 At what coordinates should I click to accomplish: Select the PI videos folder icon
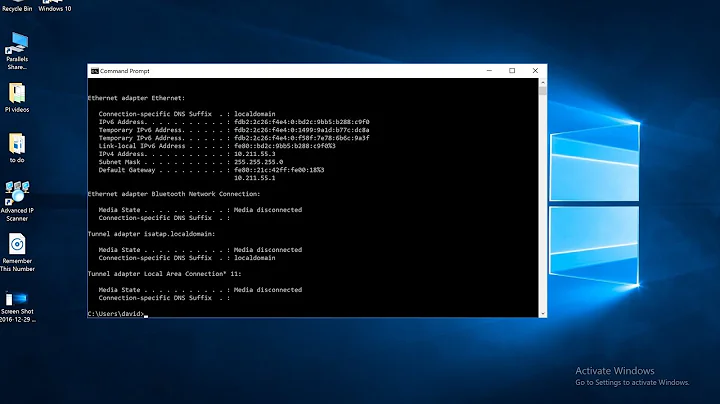pyautogui.click(x=17, y=98)
